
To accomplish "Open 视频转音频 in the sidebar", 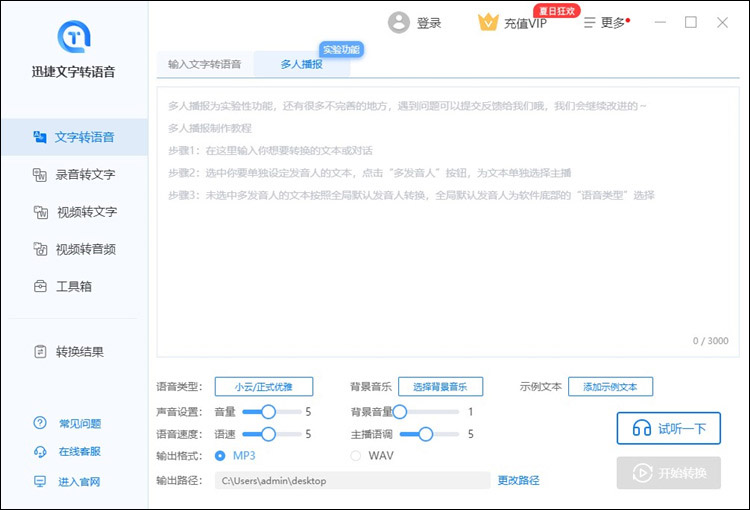I will [75, 249].
